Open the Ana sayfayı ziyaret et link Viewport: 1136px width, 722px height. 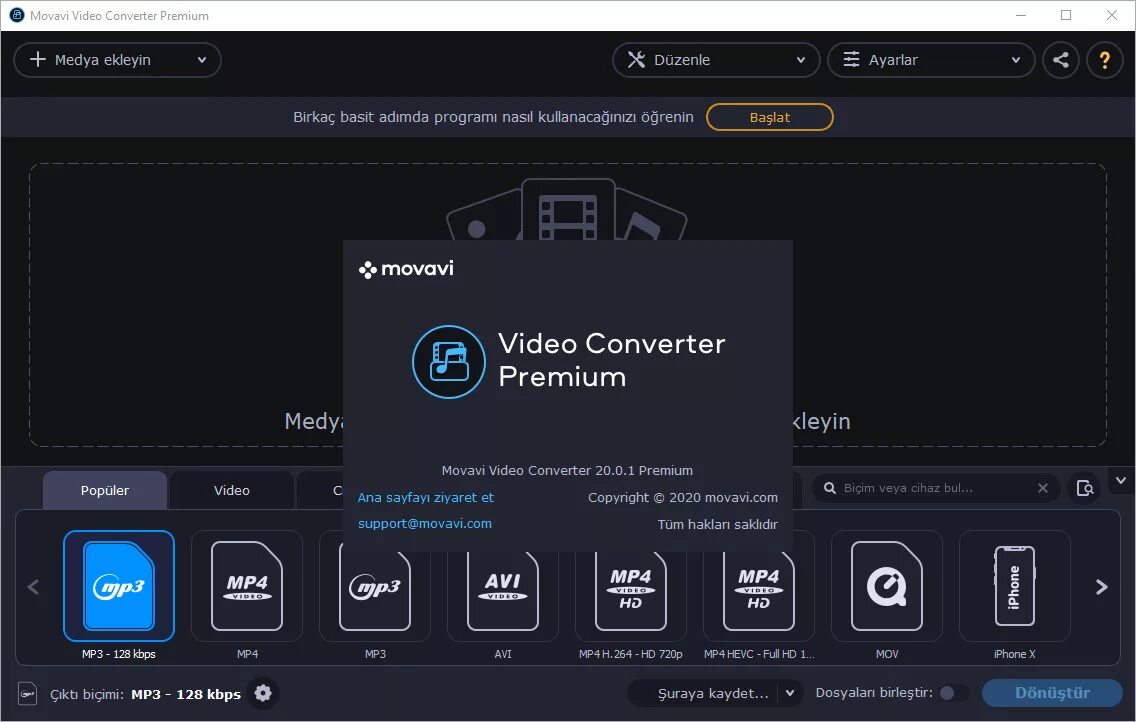coord(424,497)
